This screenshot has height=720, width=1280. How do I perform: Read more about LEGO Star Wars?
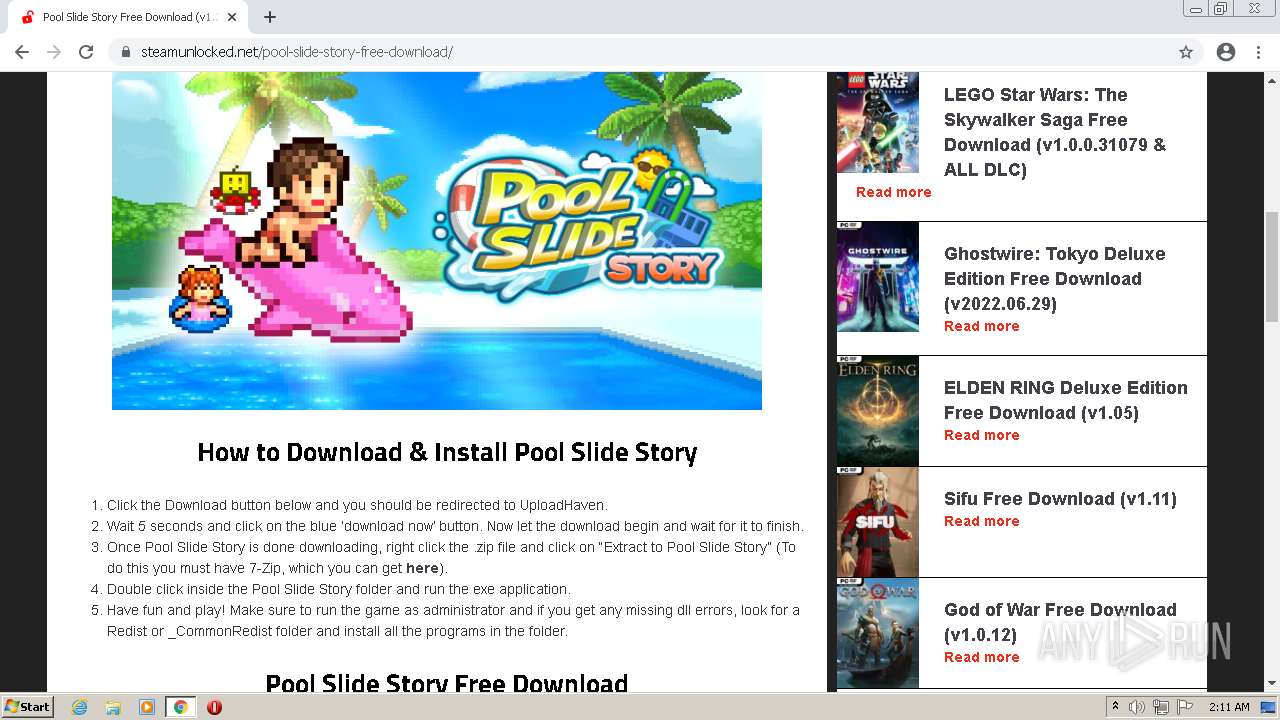click(893, 192)
